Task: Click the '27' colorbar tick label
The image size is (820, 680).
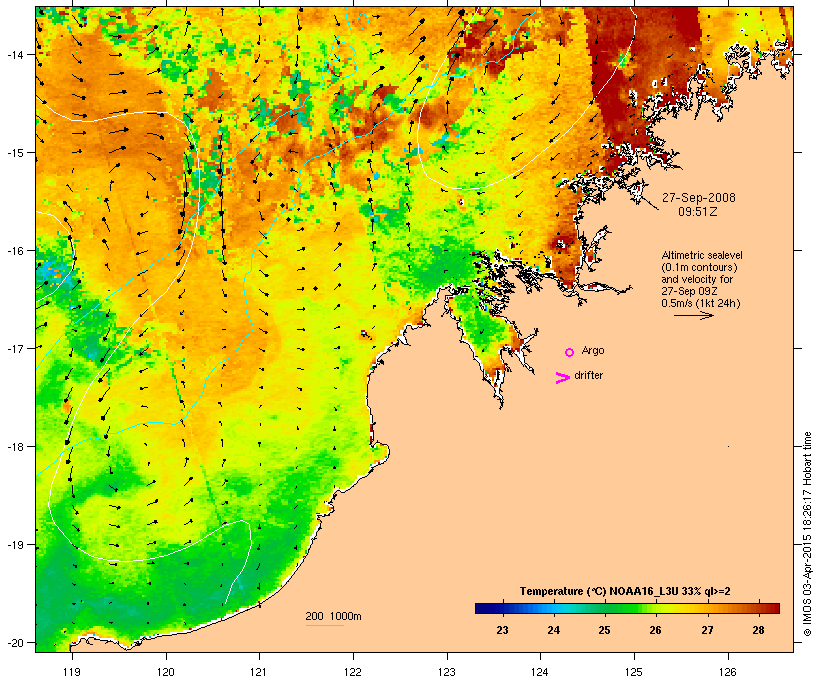Action: pyautogui.click(x=707, y=630)
